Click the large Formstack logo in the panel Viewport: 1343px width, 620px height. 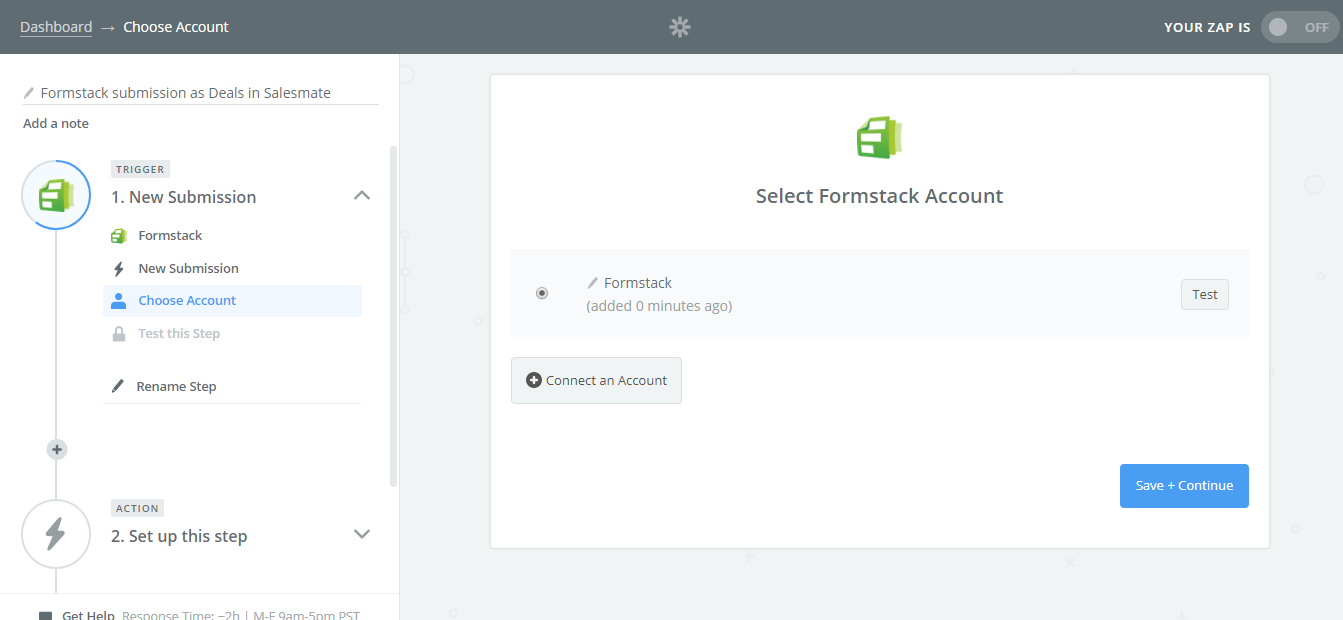tap(880, 137)
